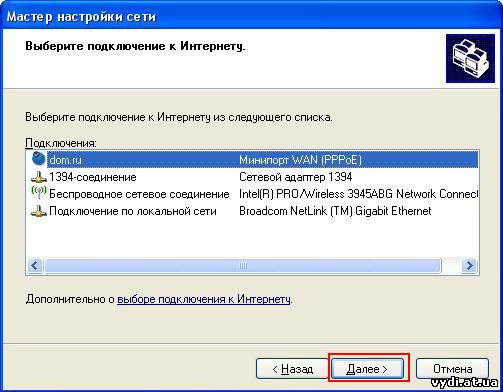Viewport: 503px width, 392px height.
Task: Click Intel PRO/Wireless 3945ABG device text
Action: (358, 194)
